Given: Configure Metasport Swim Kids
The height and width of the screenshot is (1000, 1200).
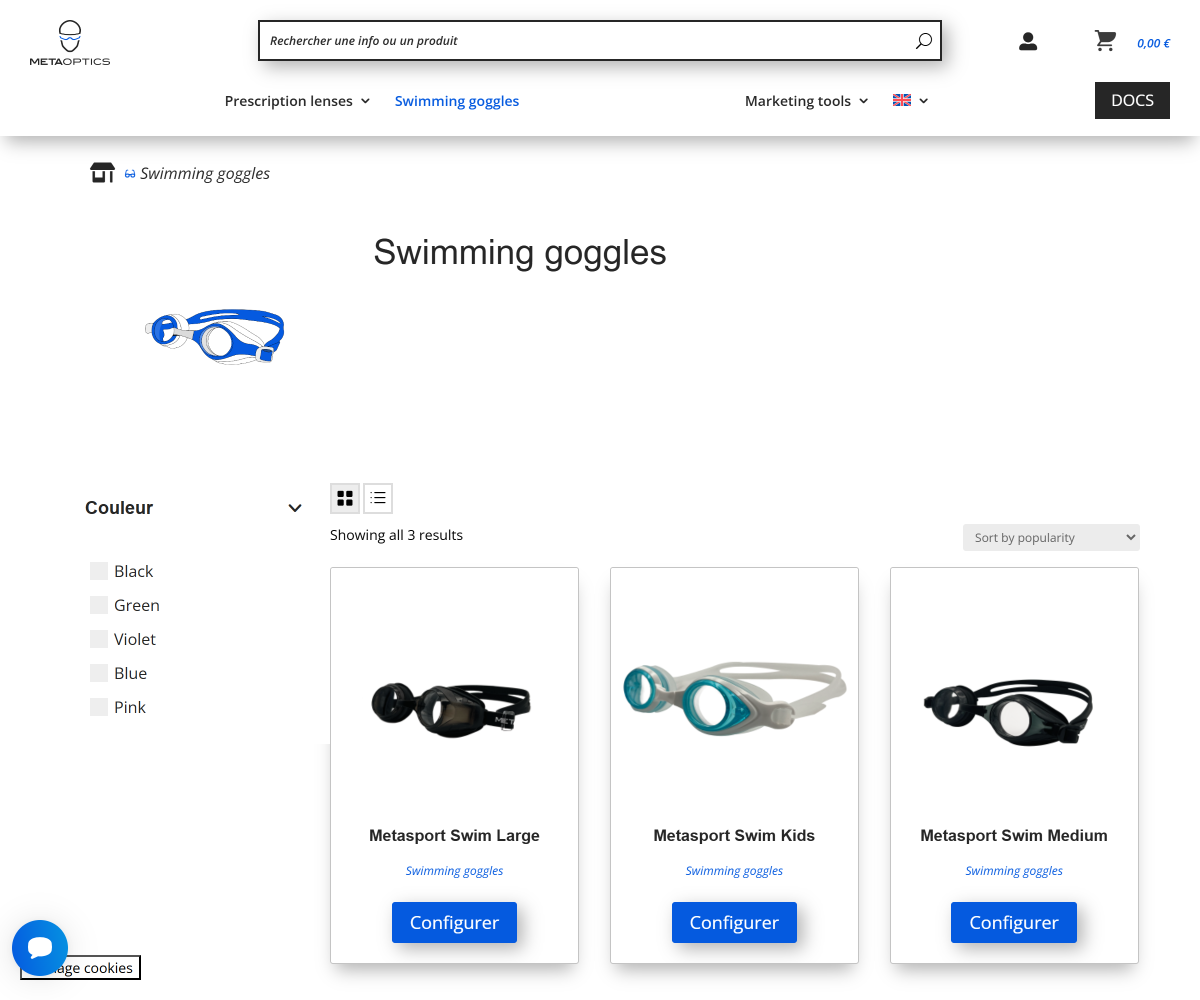Looking at the screenshot, I should 734,922.
